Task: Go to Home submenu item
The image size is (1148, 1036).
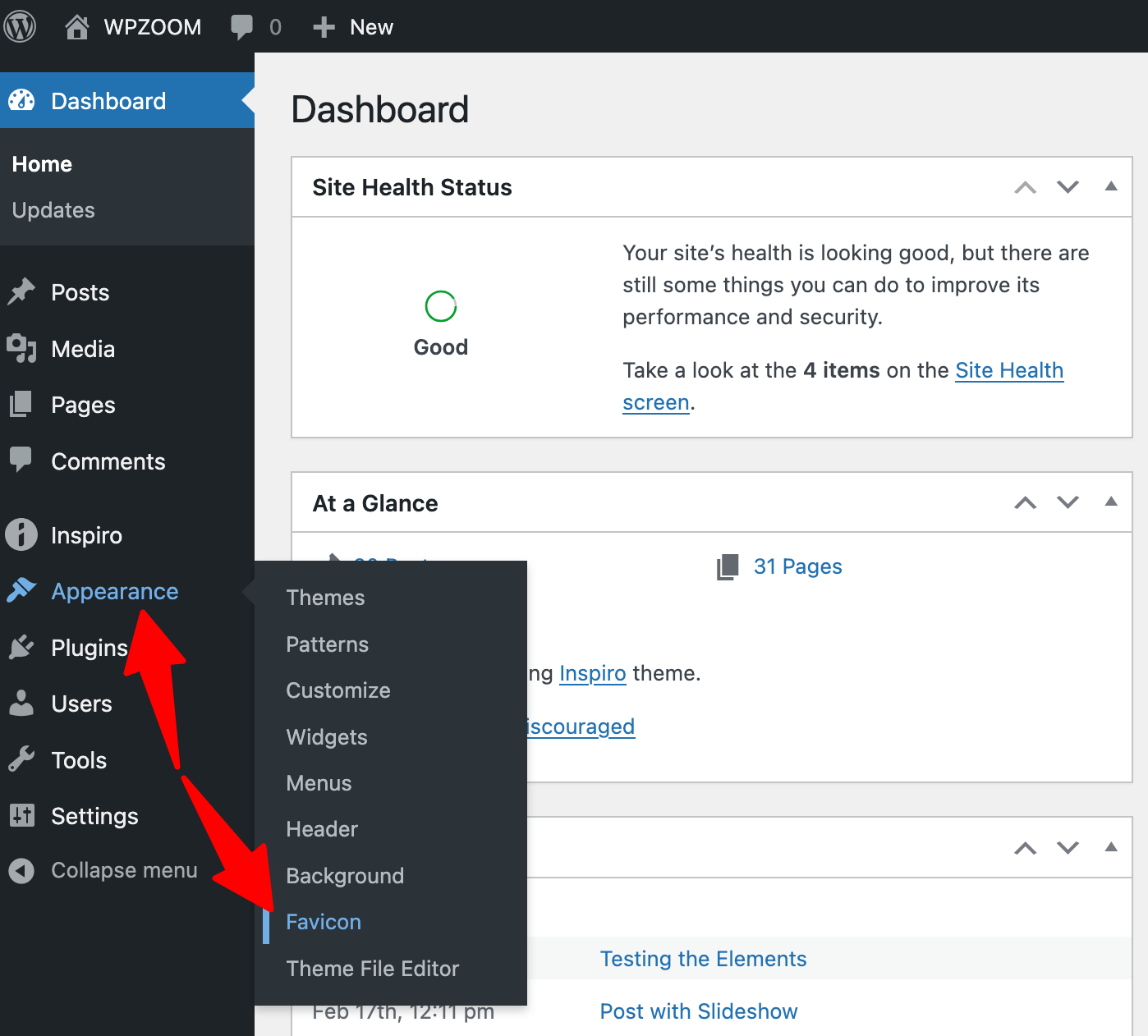Action: (x=43, y=164)
